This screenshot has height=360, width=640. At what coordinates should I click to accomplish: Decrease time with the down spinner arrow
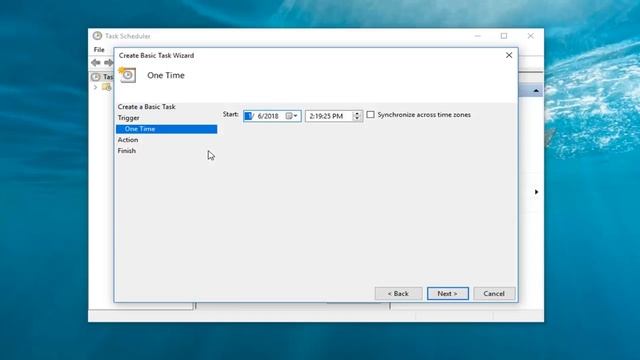(357, 118)
